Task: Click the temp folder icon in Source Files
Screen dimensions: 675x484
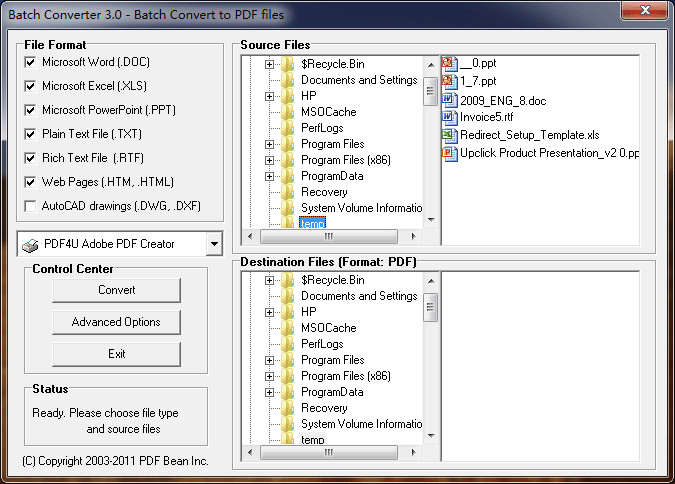Action: point(288,222)
